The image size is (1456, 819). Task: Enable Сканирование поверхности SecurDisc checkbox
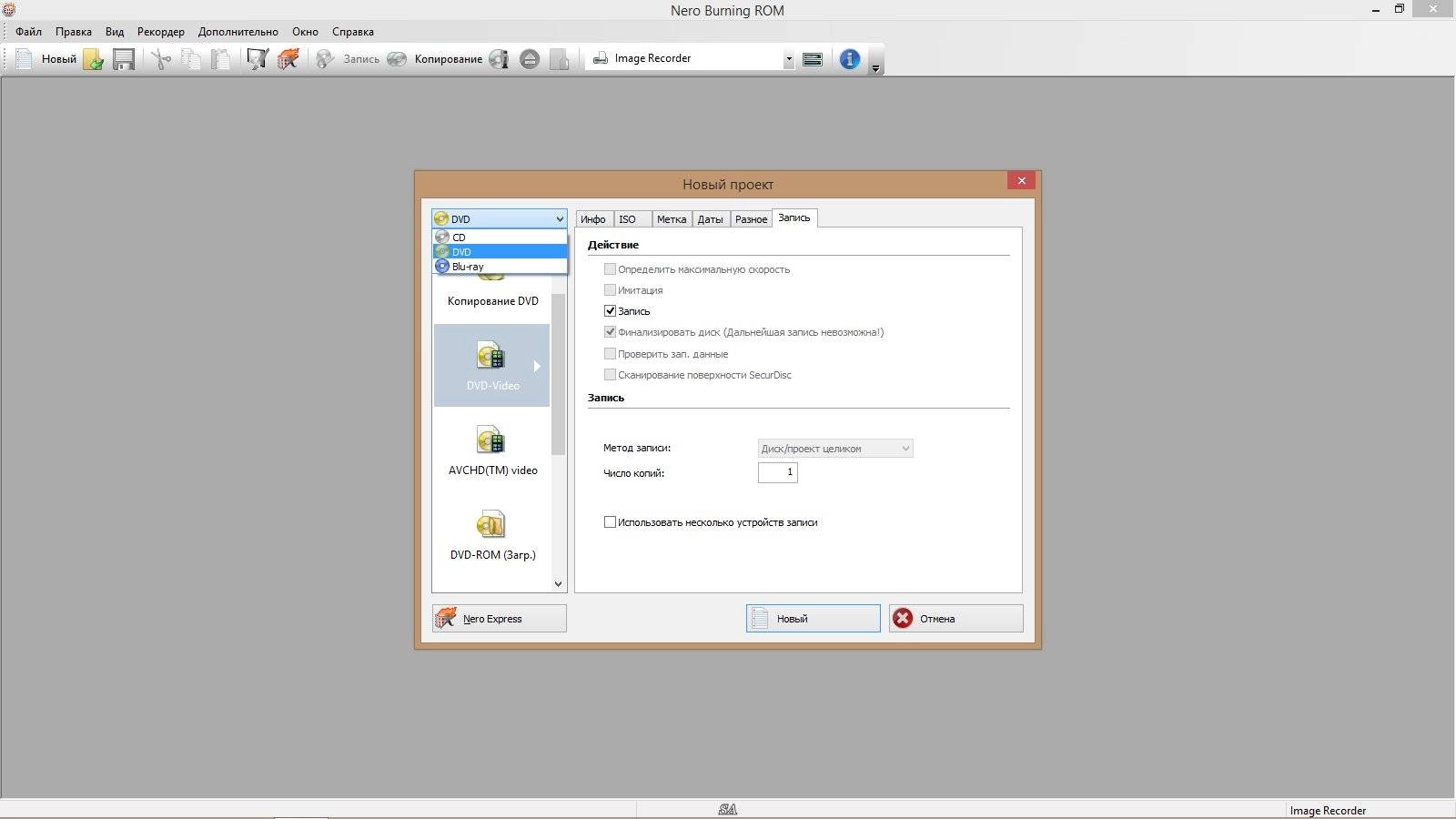click(x=610, y=374)
